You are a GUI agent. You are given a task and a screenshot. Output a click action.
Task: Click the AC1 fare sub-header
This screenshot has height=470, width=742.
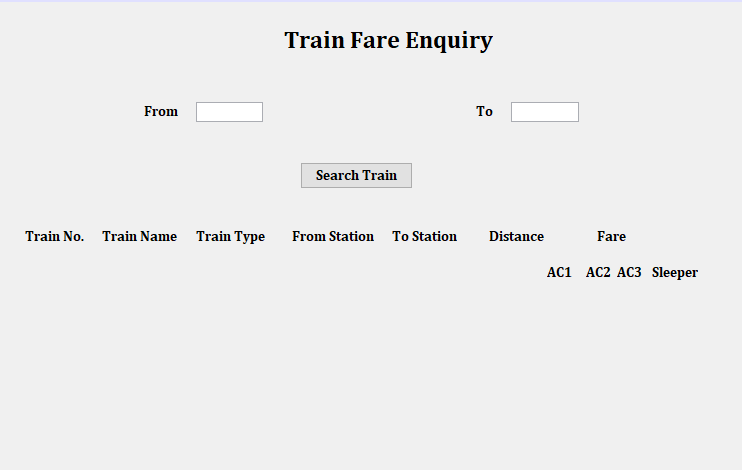[559, 273]
